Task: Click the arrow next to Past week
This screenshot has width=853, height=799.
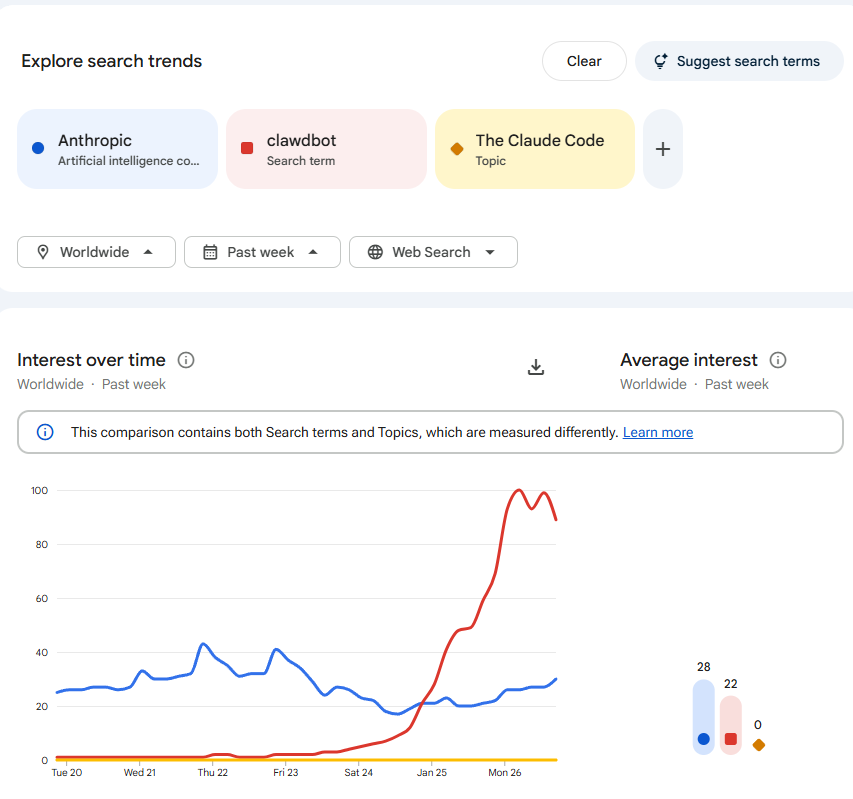Action: coord(313,252)
